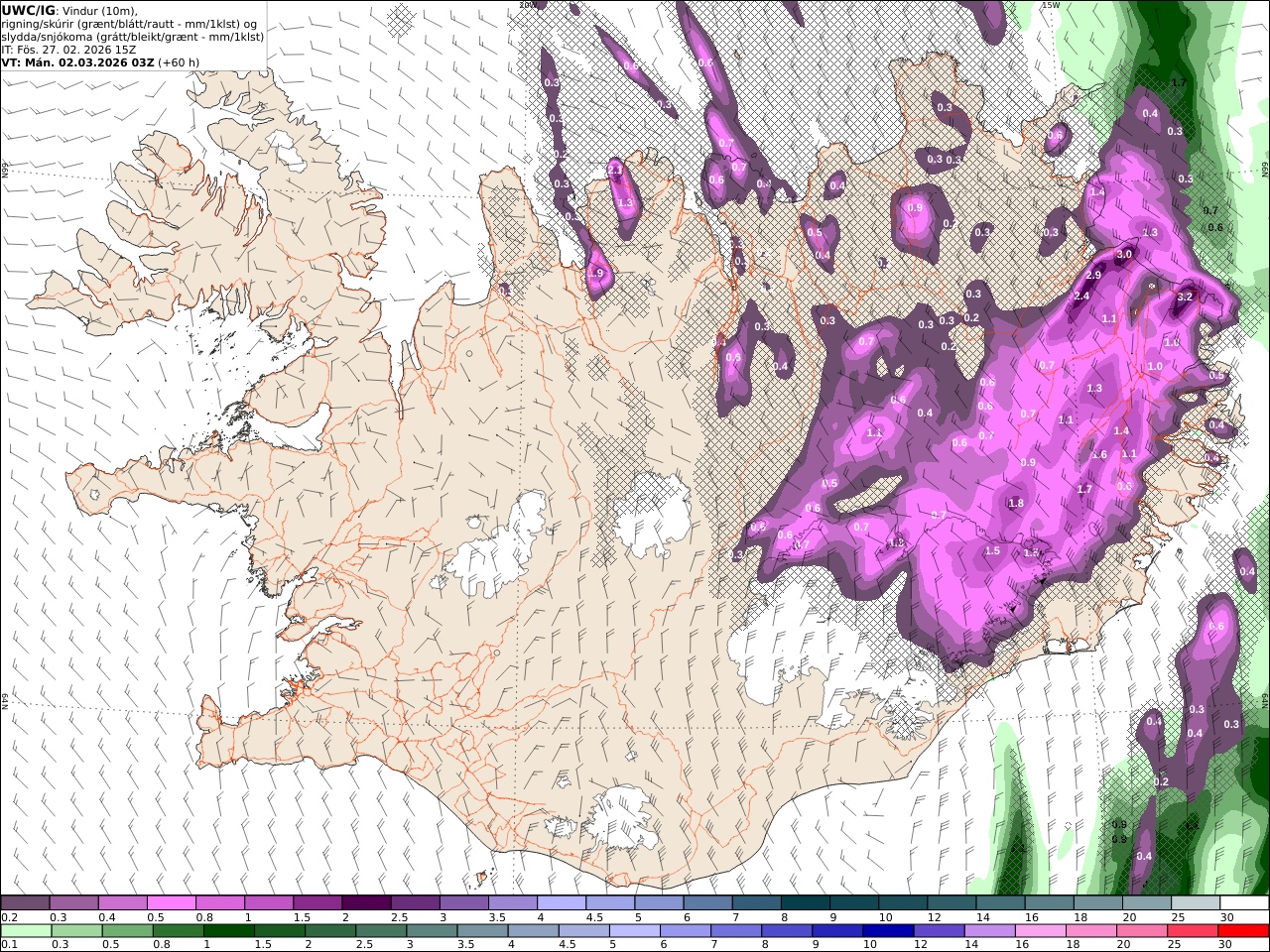Pick the upper legend swatch between 12 and 14
The height and width of the screenshot is (952, 1270).
tap(952, 902)
